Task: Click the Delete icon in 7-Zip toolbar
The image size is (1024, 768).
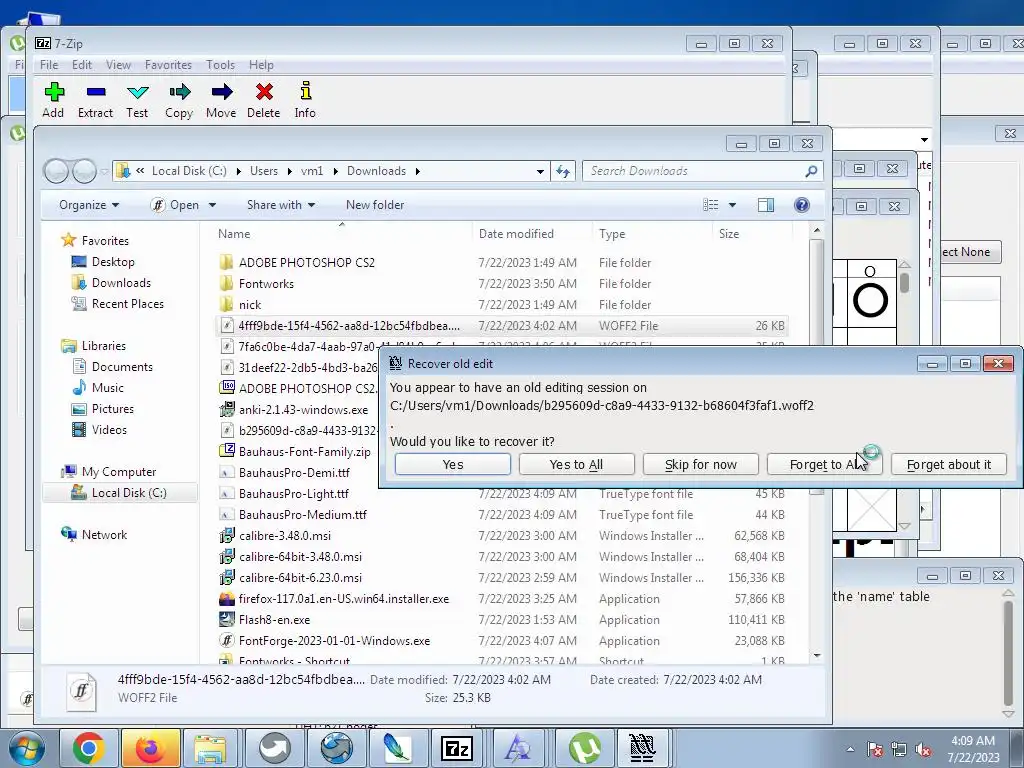Action: [x=264, y=100]
